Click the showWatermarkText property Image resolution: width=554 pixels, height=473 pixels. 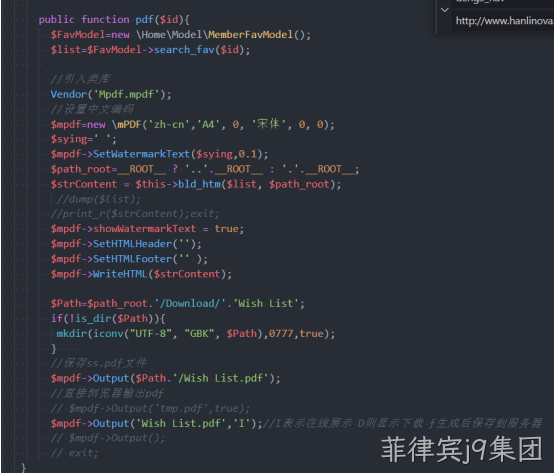click(x=145, y=229)
